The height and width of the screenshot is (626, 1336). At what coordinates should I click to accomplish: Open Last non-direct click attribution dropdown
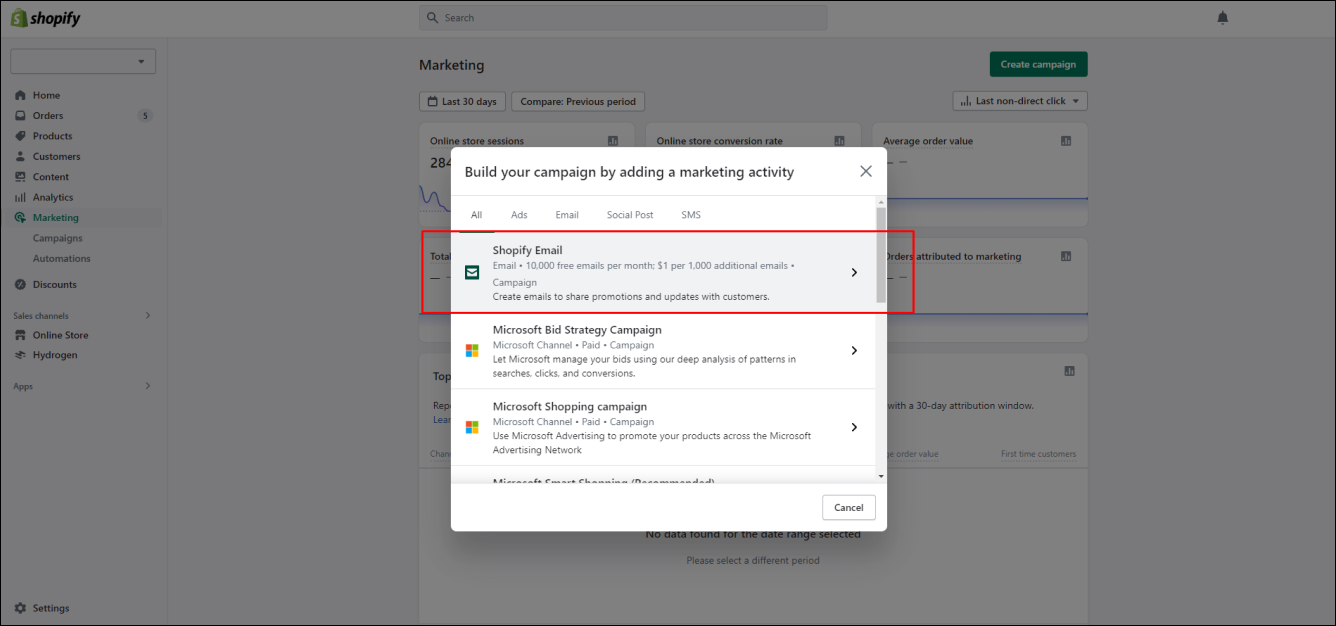[x=1020, y=101]
